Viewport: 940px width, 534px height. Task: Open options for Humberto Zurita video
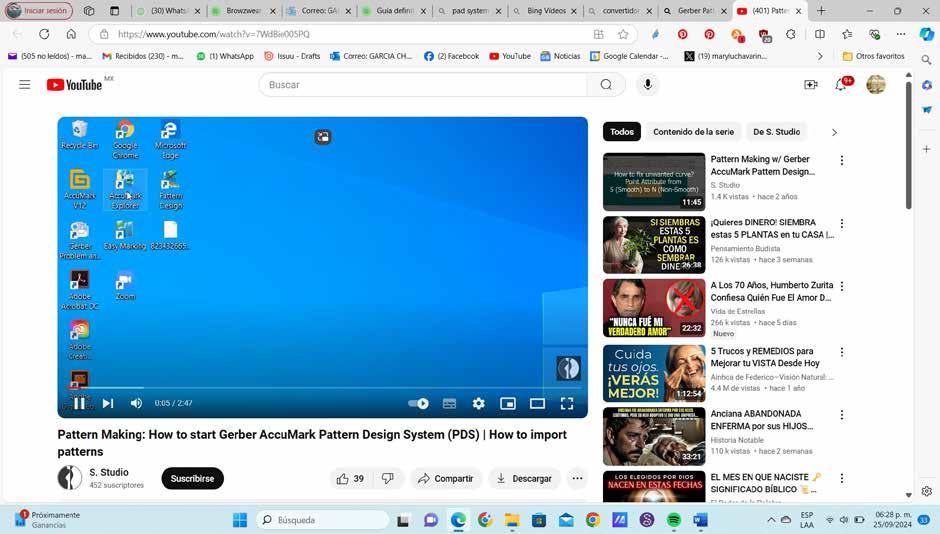click(x=842, y=286)
